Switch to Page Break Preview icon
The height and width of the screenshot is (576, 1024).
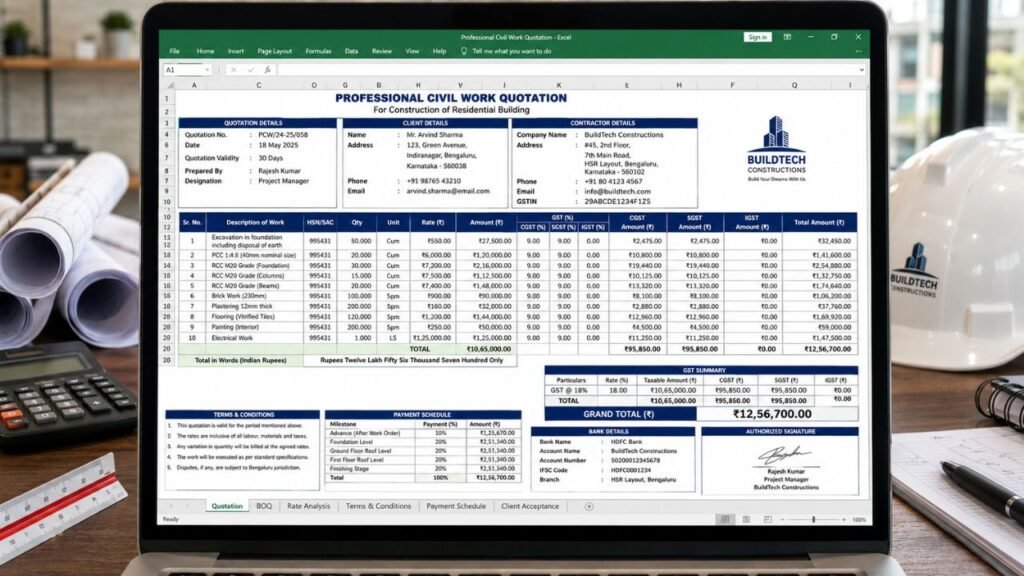click(x=767, y=519)
